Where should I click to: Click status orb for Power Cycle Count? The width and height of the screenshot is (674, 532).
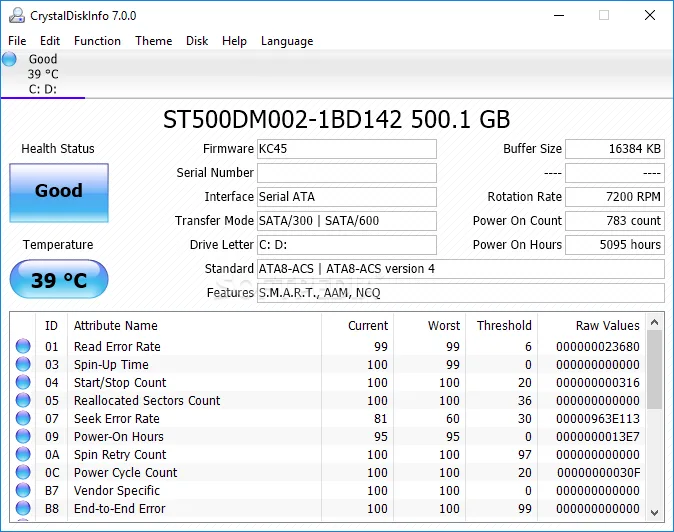point(23,472)
